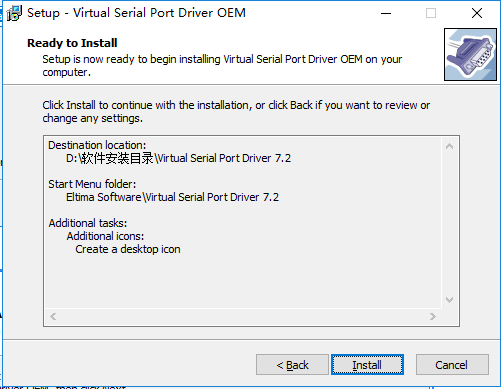Click the scroll left arrow in summary box
The image size is (503, 389).
[53, 316]
